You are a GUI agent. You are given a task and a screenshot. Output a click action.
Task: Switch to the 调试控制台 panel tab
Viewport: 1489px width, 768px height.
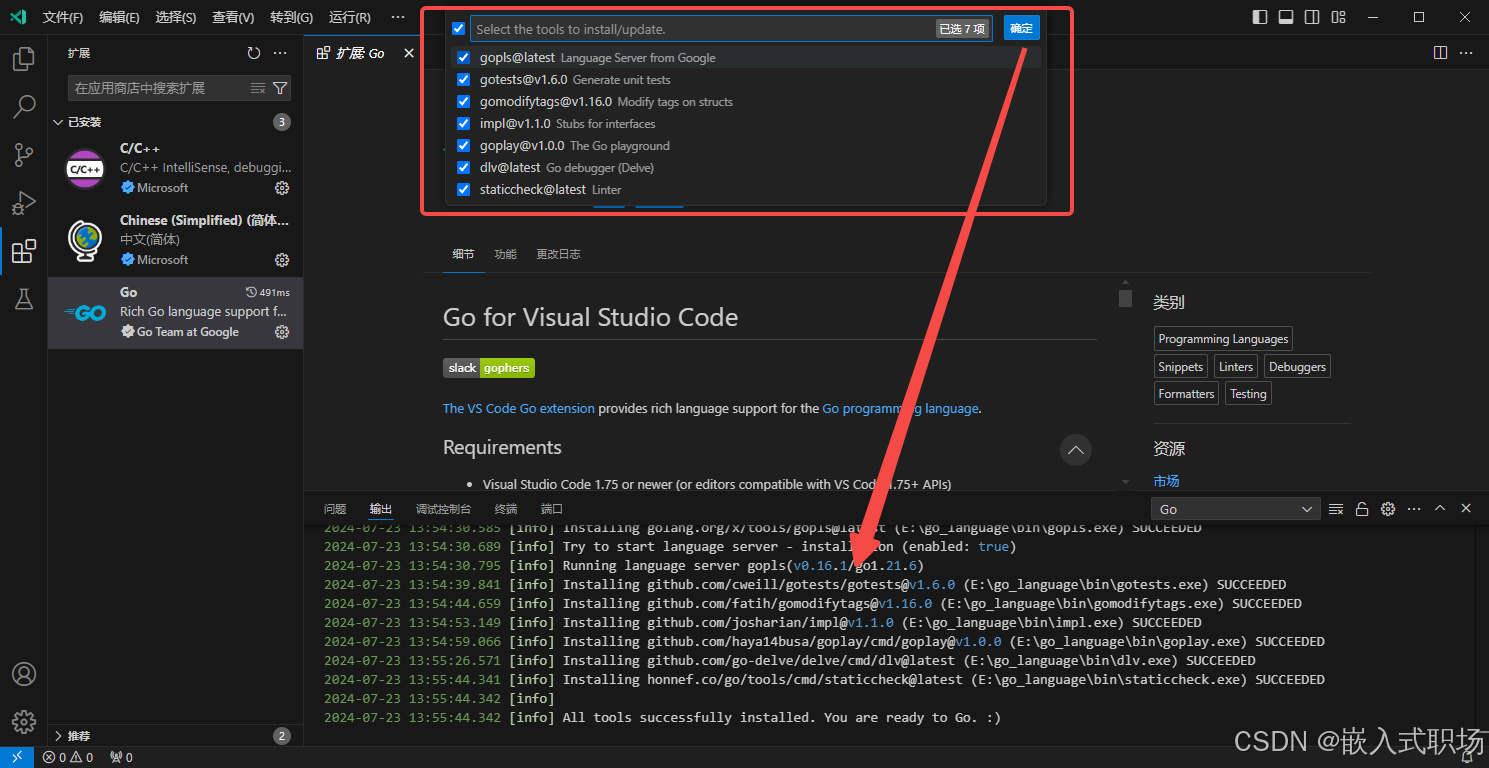coord(443,509)
